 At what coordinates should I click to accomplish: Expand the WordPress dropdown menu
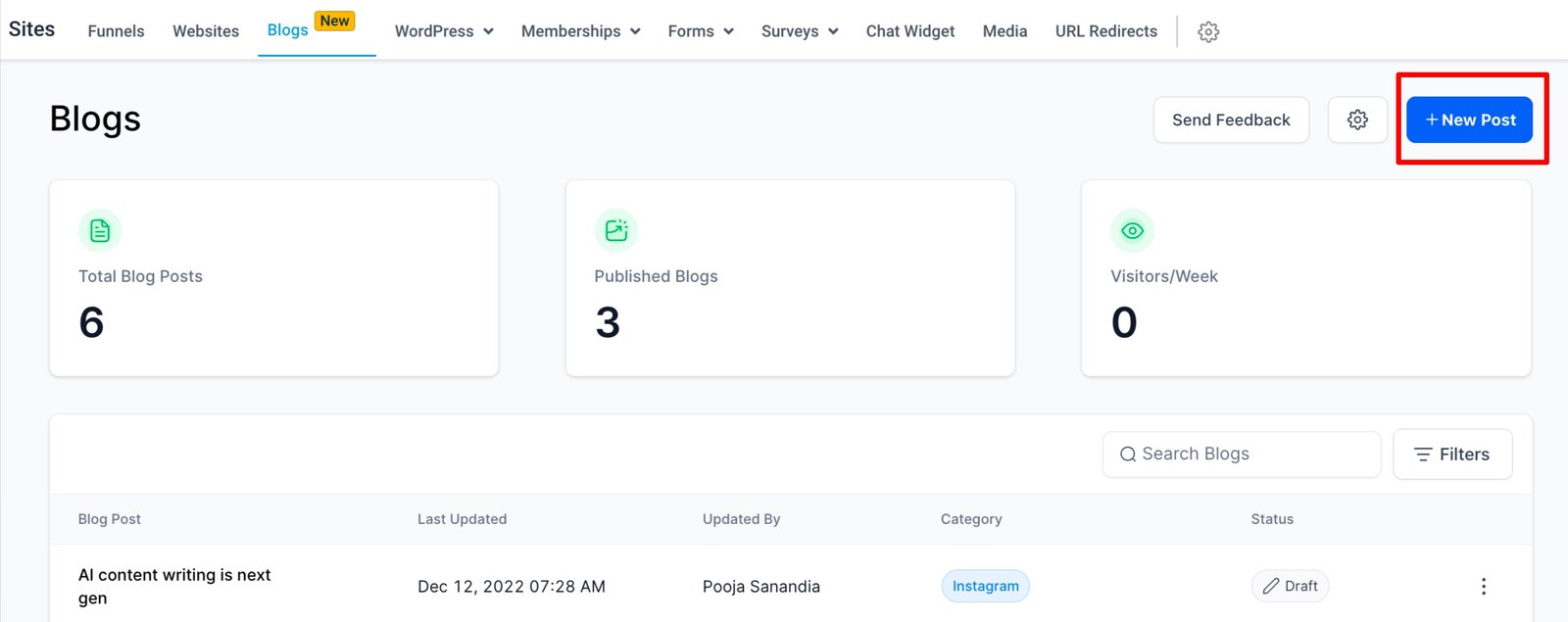[444, 31]
